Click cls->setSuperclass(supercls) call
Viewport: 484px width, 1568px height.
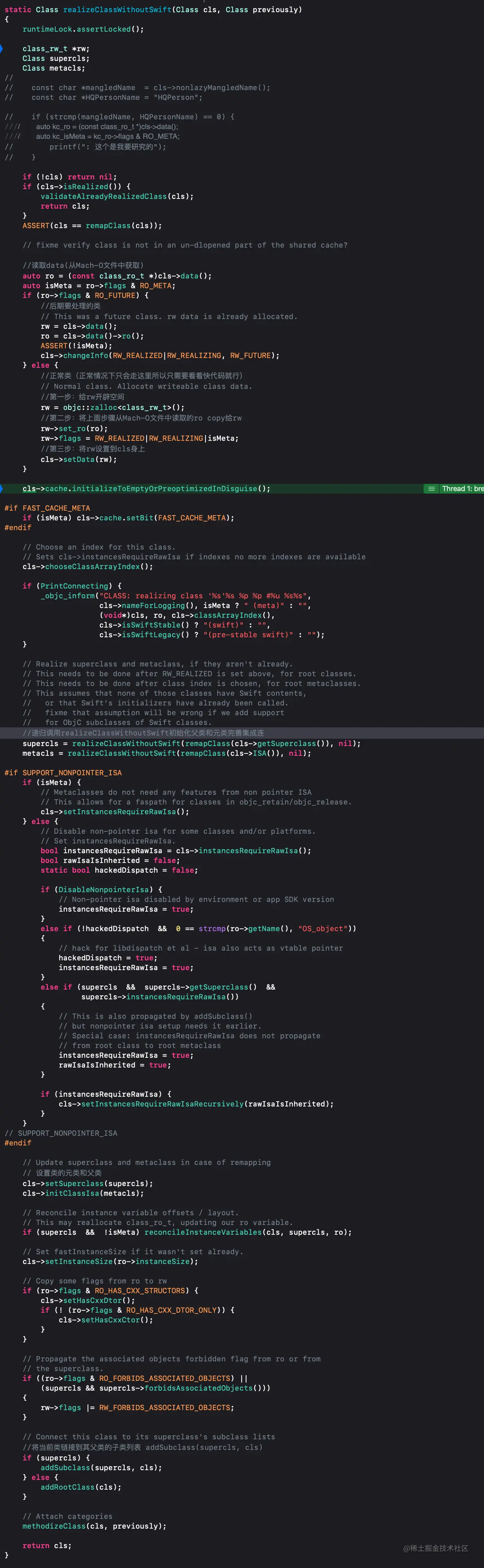coord(88,1184)
